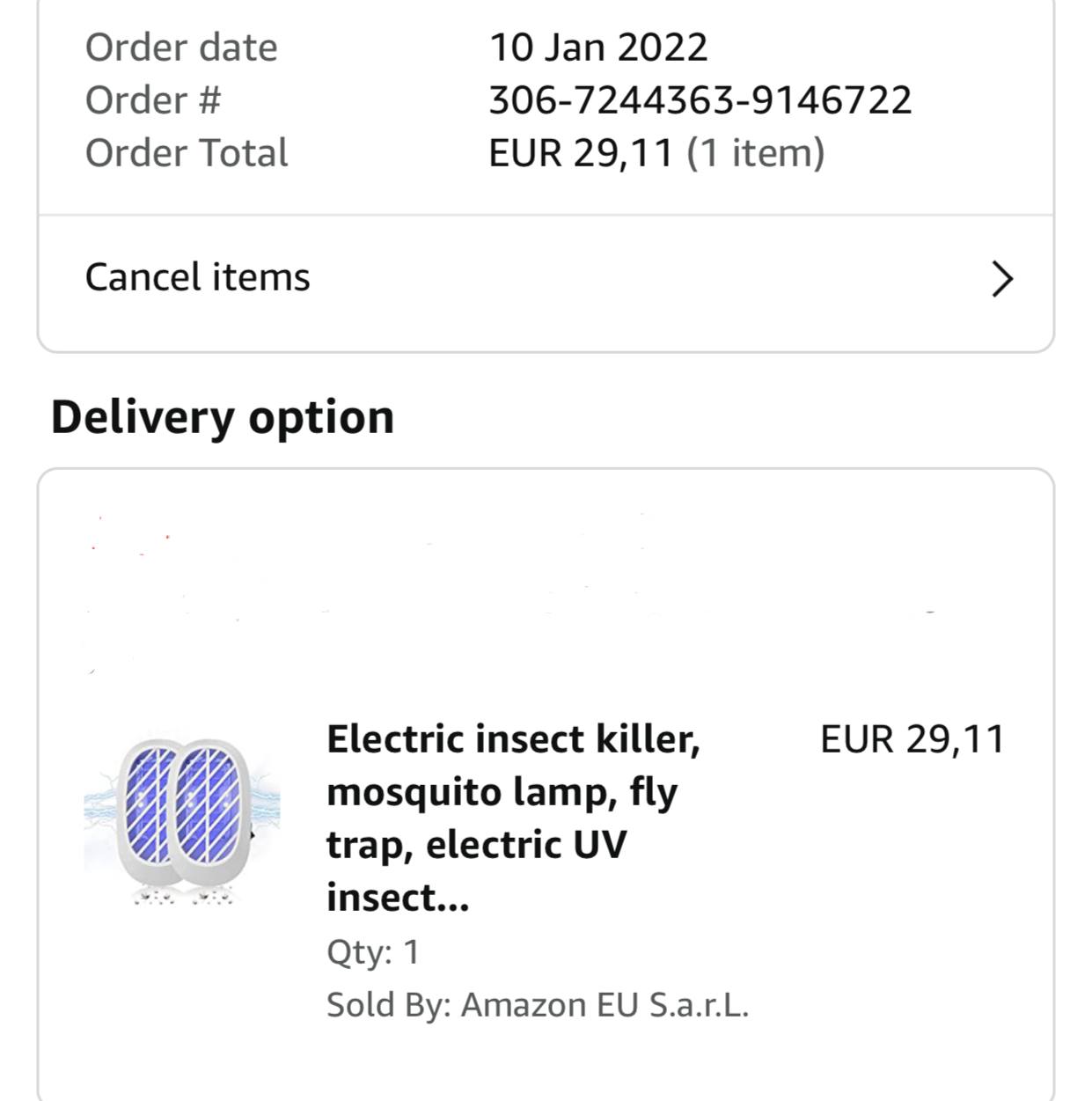Image resolution: width=1092 pixels, height=1101 pixels.
Task: Tap the truncated 'insect...' title line
Action: (398, 898)
